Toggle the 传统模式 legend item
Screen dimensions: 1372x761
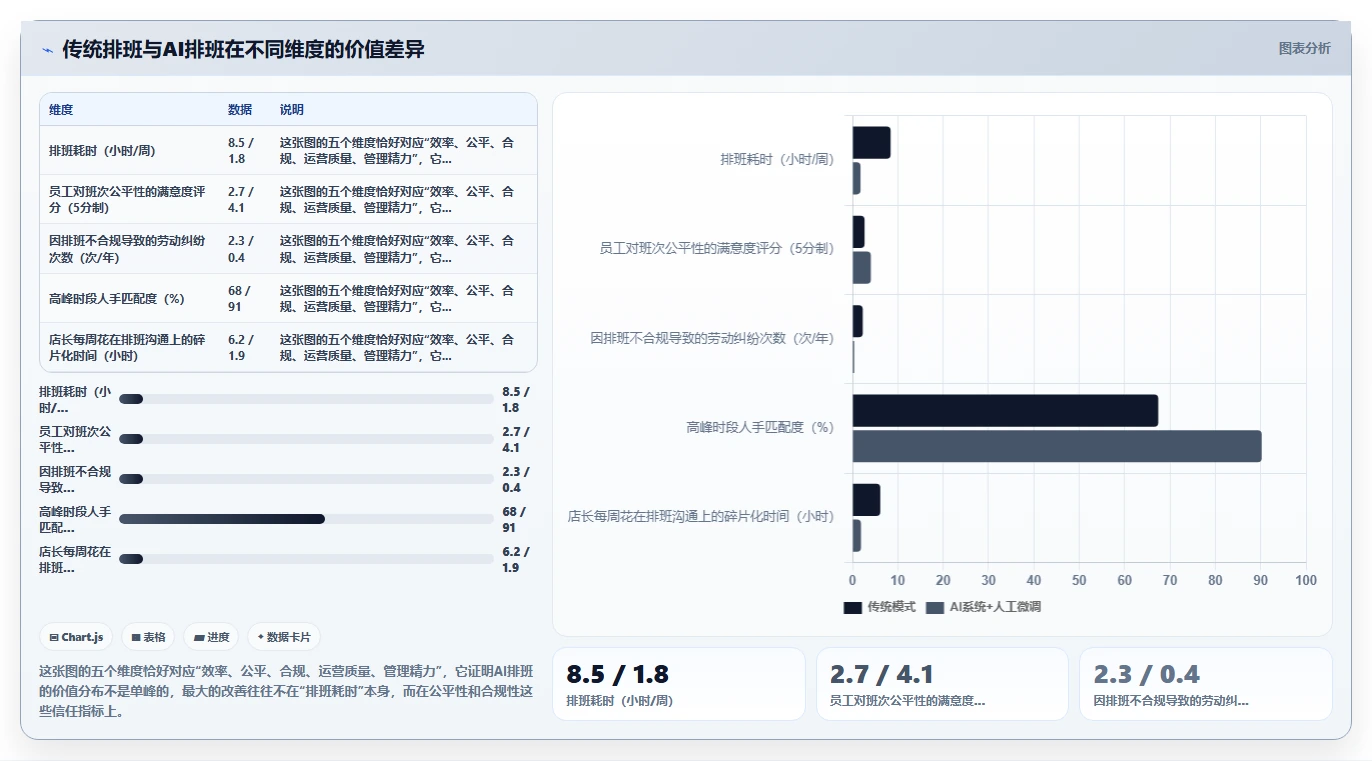[x=879, y=607]
